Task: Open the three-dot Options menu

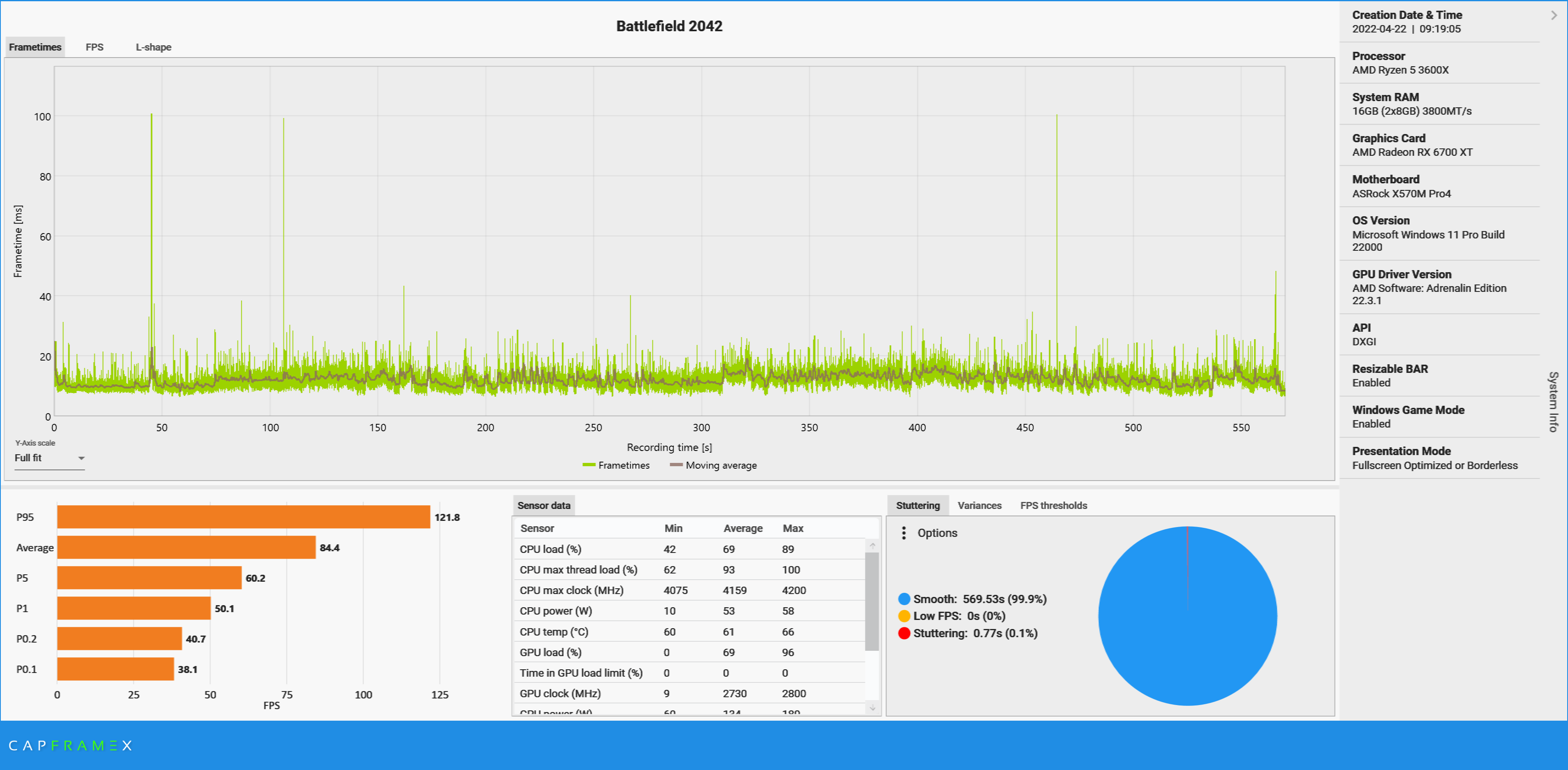Action: coord(904,533)
